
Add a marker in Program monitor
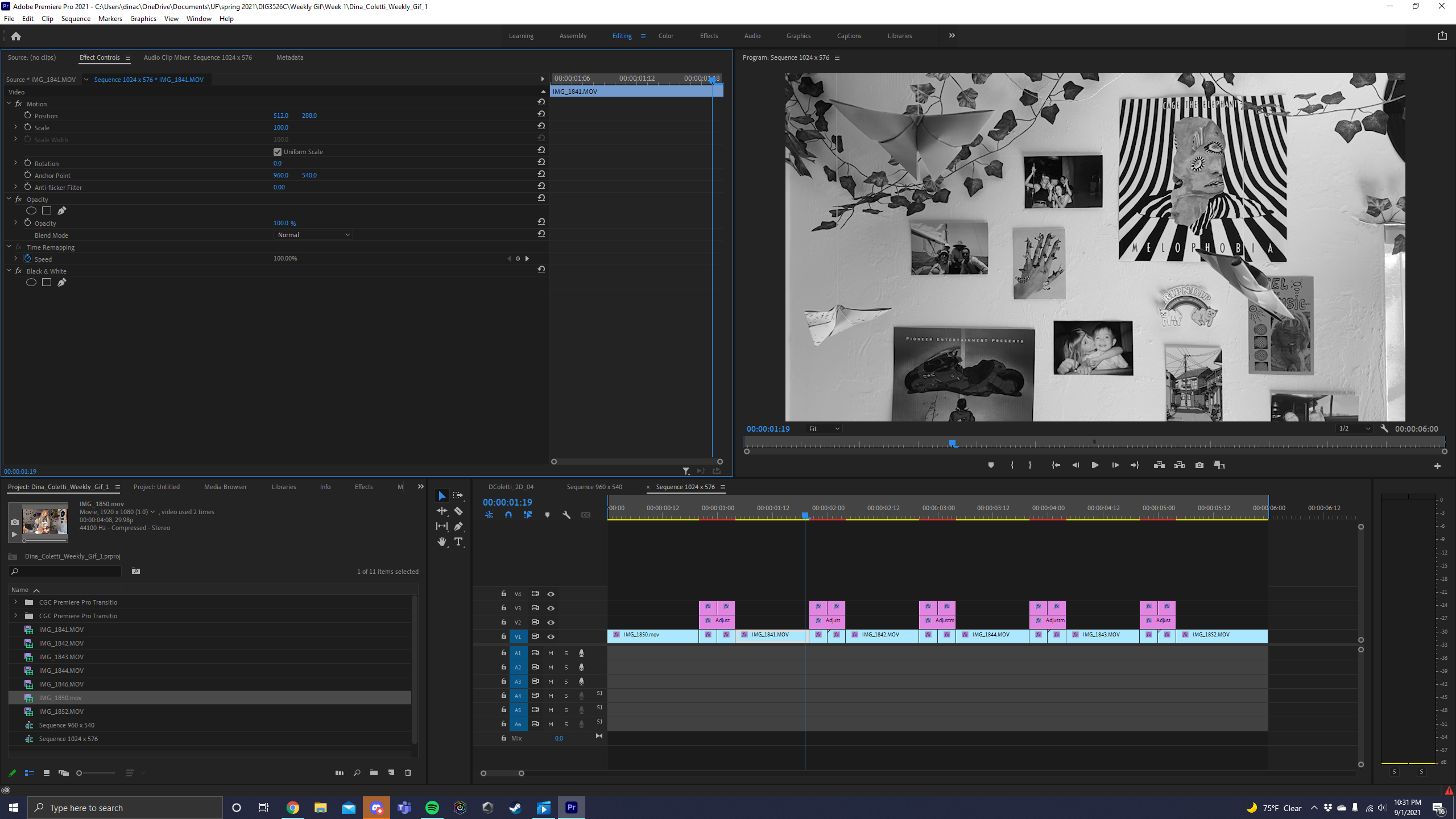click(991, 465)
